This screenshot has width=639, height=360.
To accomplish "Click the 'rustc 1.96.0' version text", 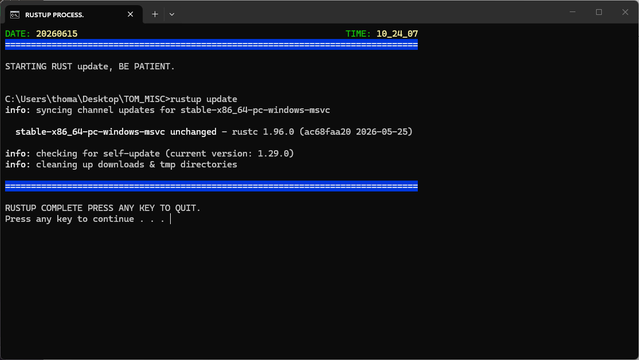I will click(x=263, y=132).
